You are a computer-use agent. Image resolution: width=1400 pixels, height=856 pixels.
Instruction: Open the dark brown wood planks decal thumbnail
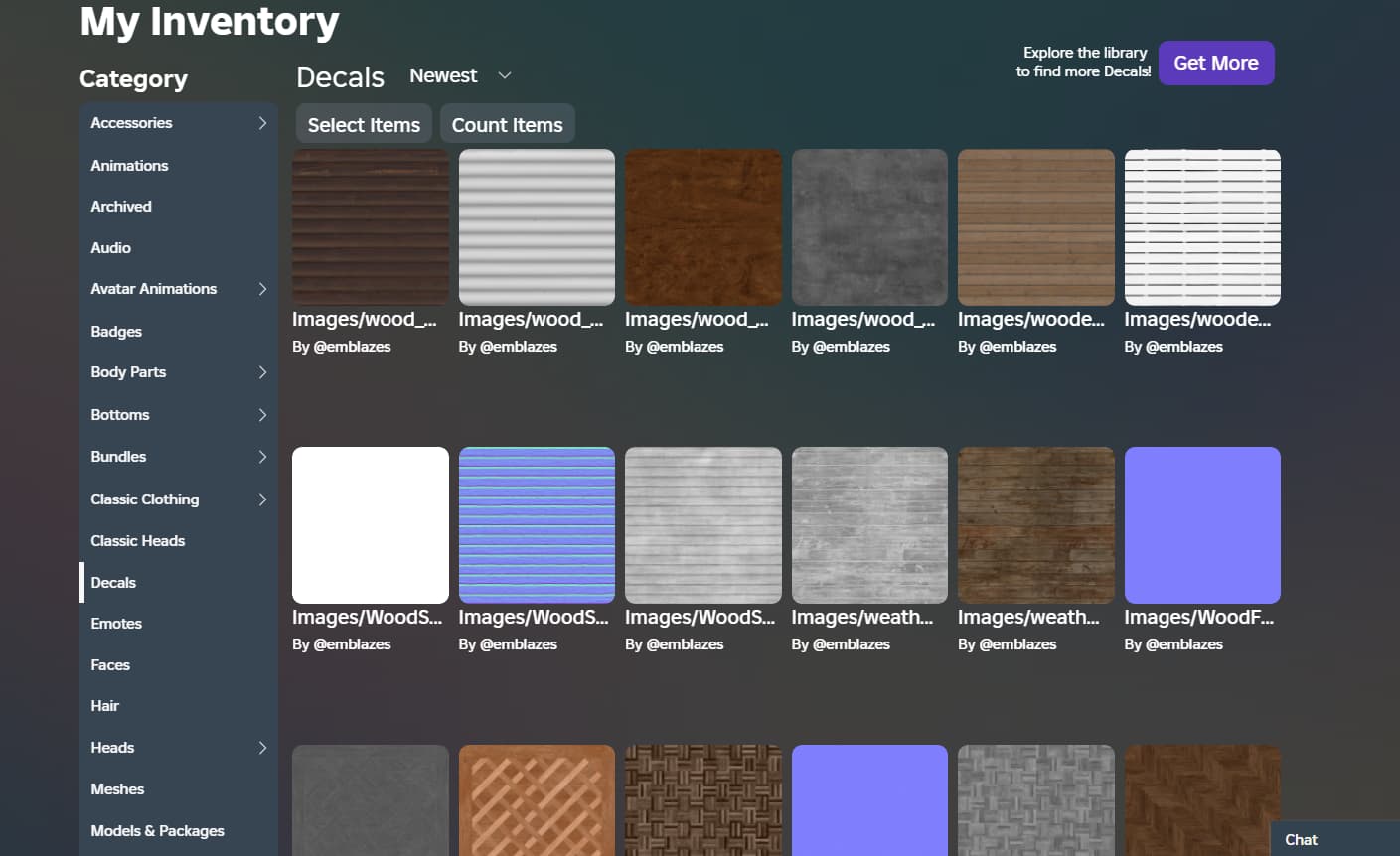(x=371, y=227)
